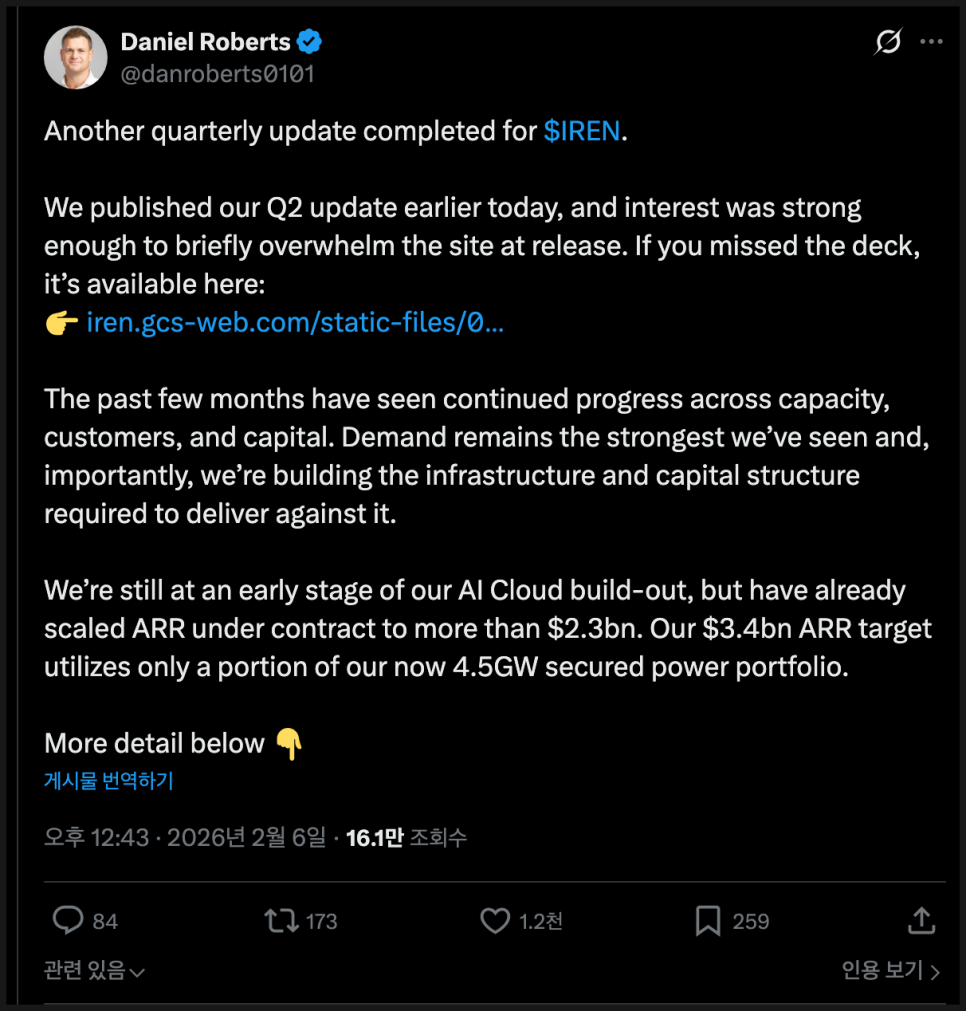Click the reply speech bubble icon
Image resolution: width=966 pixels, height=1011 pixels.
(x=67, y=920)
